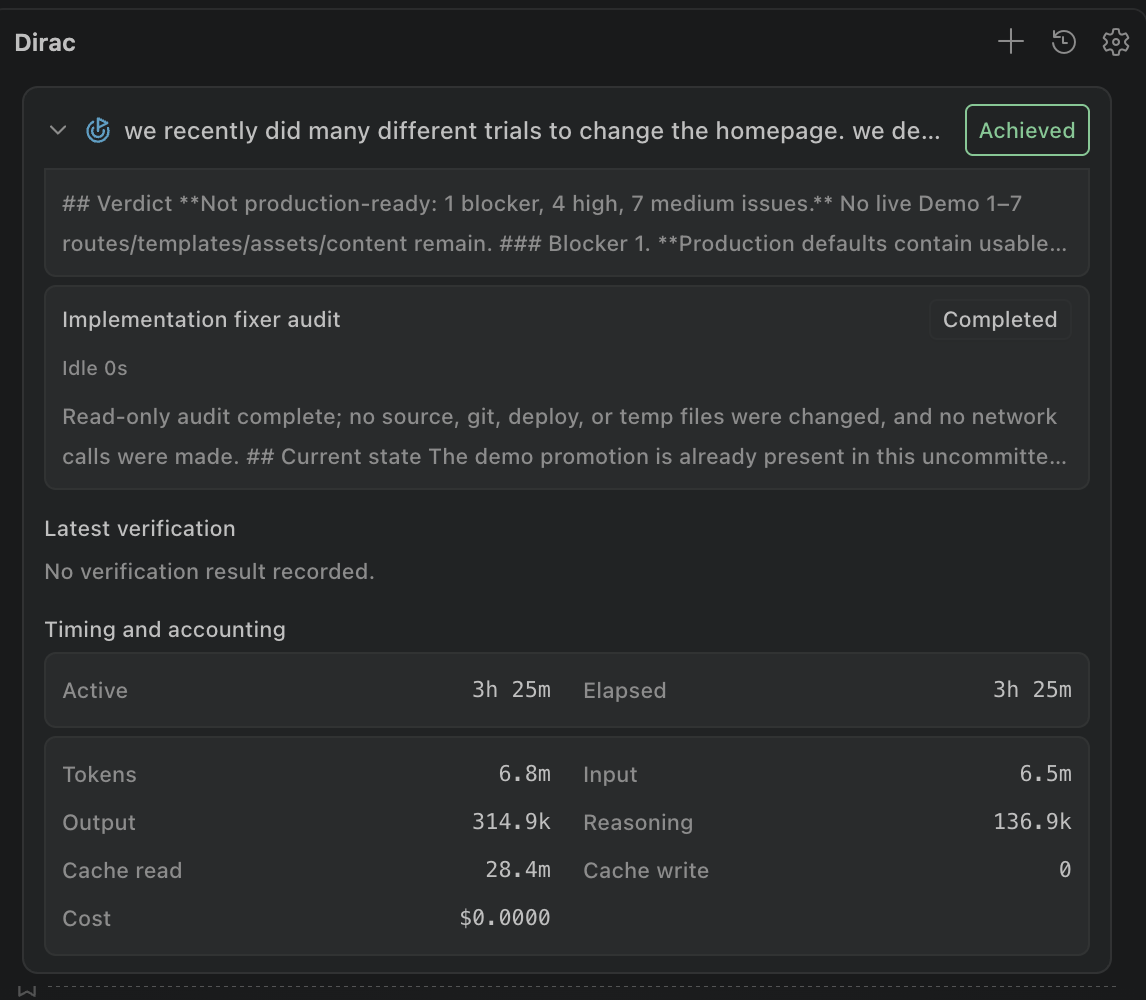1146x1000 pixels.
Task: Open the task history clock icon
Action: [1063, 42]
